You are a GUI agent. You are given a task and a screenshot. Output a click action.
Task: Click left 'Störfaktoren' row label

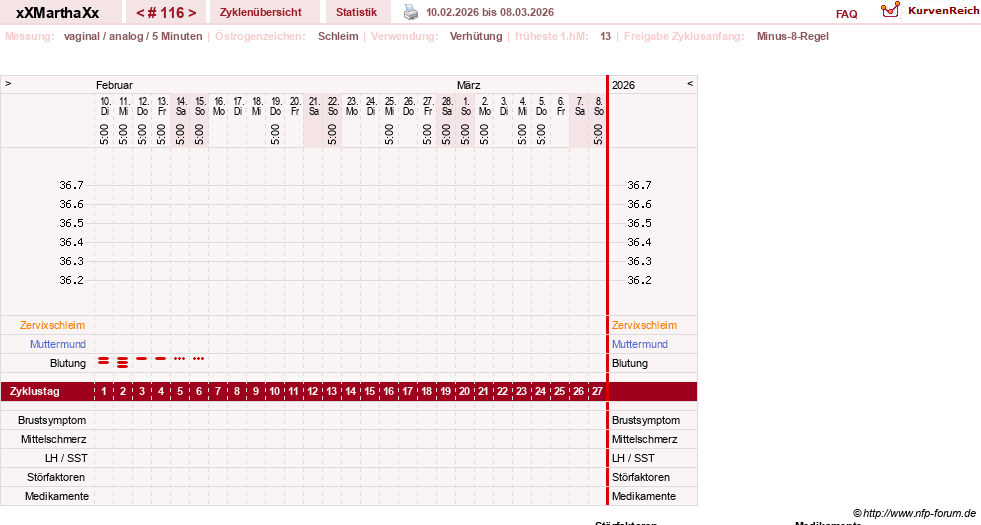(x=56, y=477)
